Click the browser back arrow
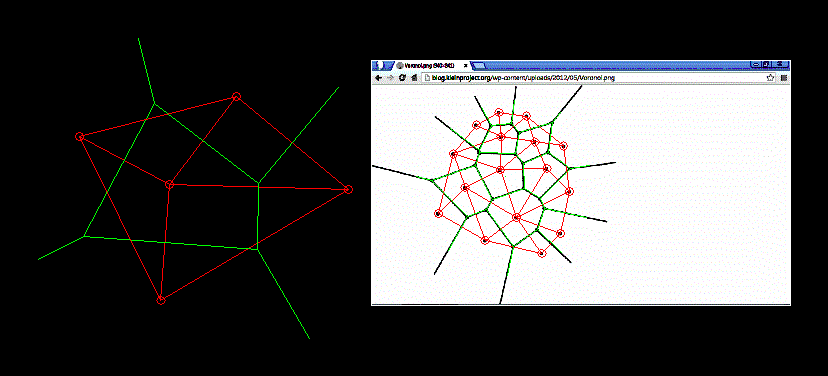 (378, 78)
